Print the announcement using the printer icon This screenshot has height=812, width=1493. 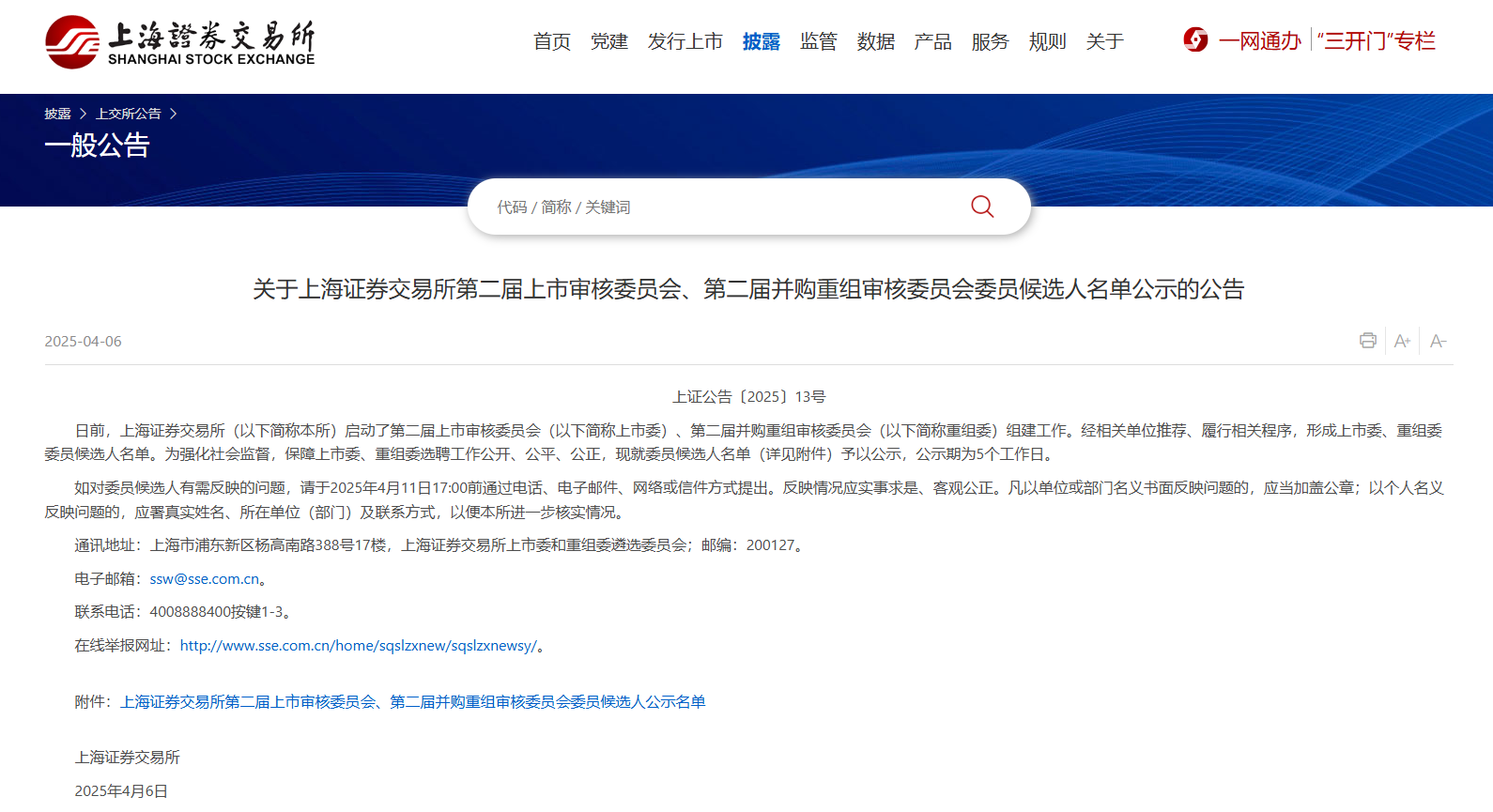tap(1368, 341)
